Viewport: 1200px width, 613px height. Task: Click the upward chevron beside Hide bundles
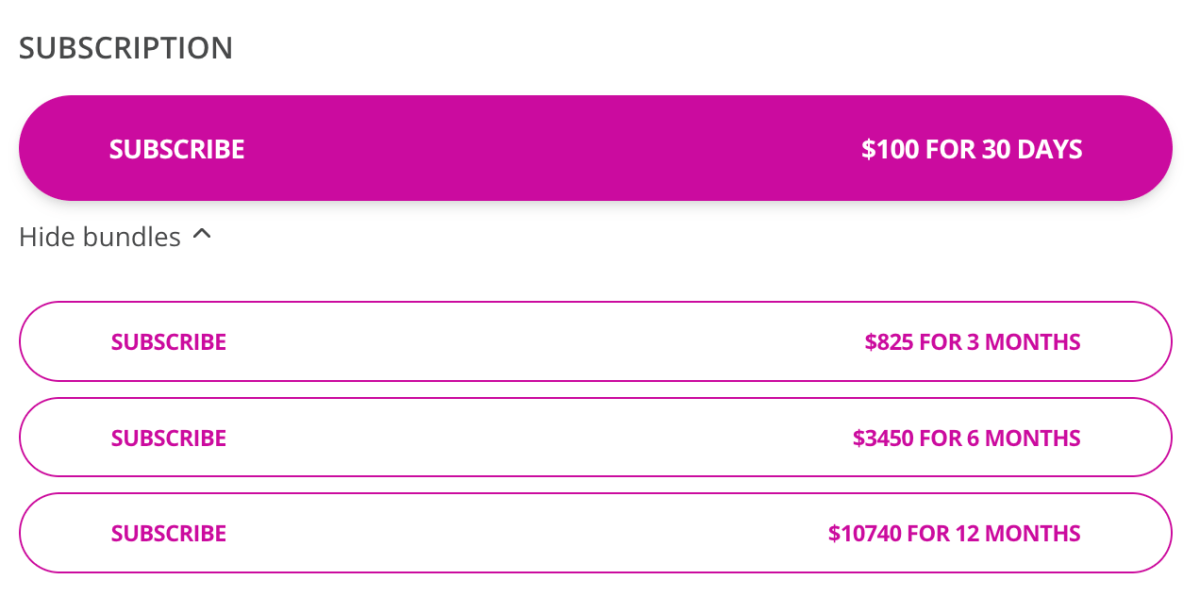[x=202, y=235]
